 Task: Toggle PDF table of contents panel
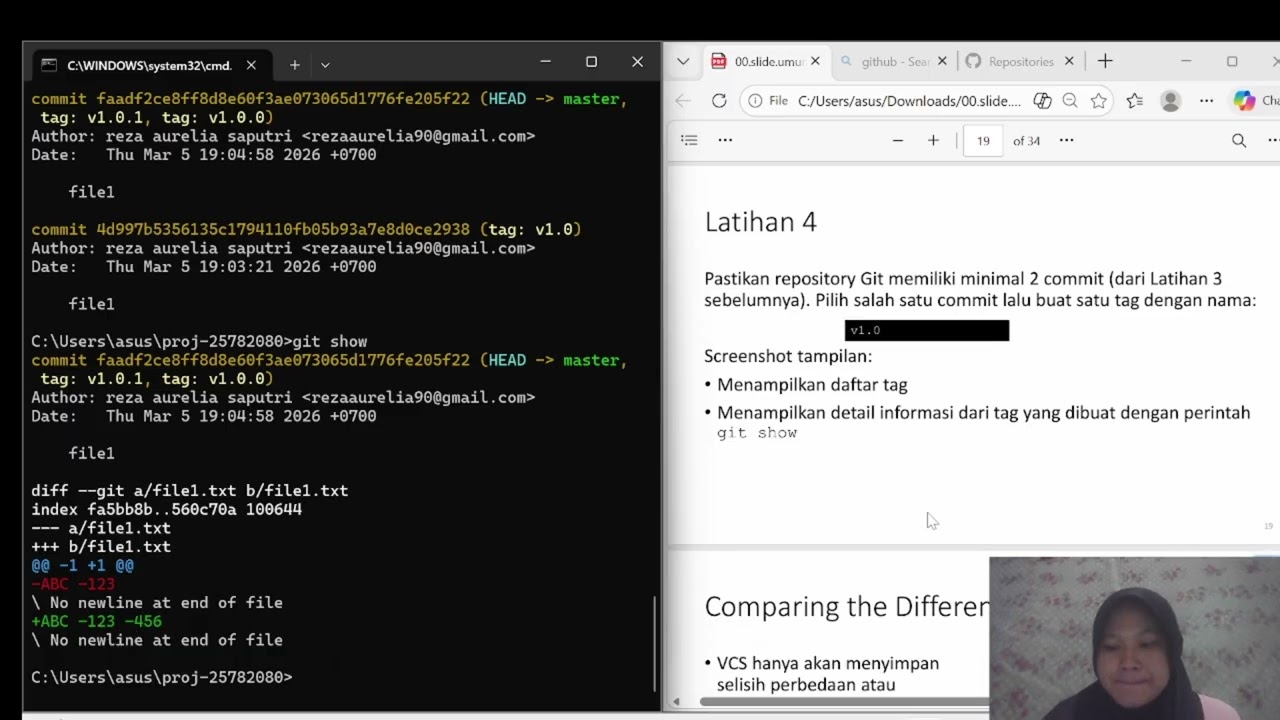[x=689, y=140]
